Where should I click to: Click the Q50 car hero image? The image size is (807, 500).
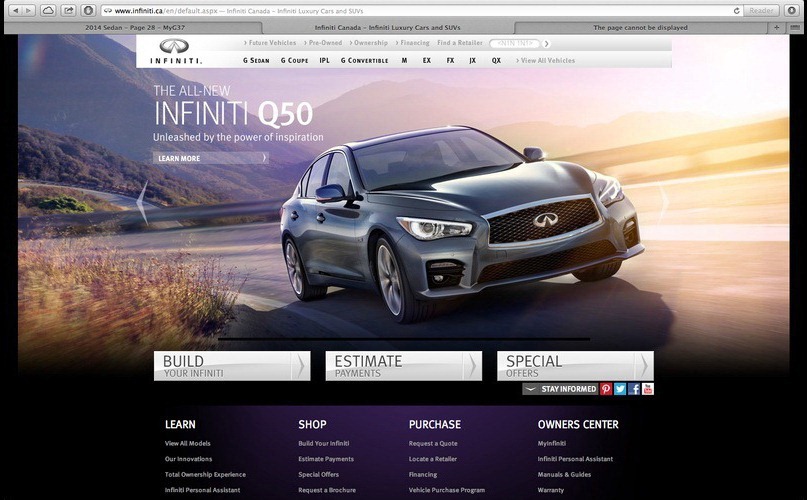click(x=462, y=224)
